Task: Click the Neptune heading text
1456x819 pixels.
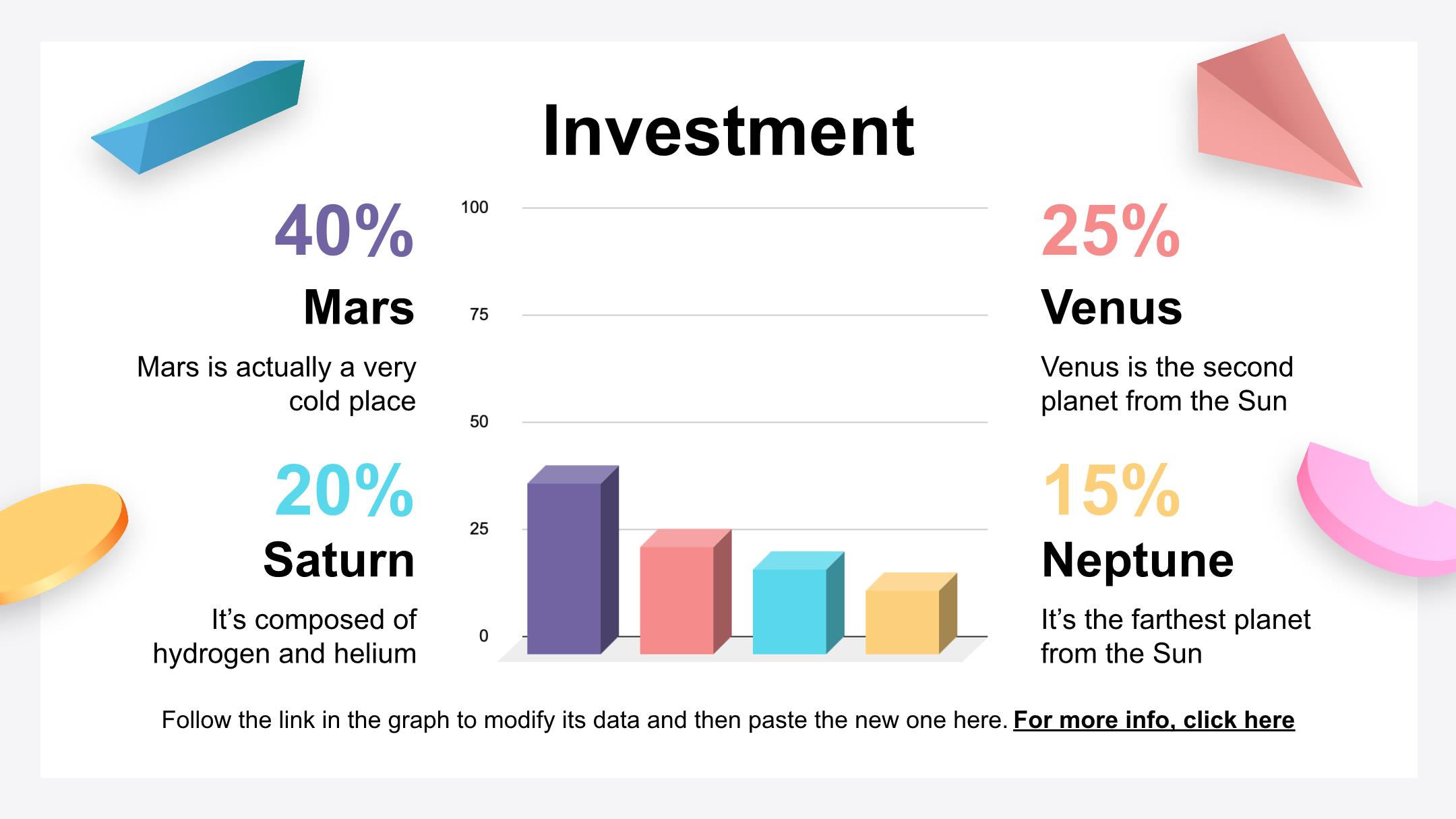Action: click(x=1137, y=560)
